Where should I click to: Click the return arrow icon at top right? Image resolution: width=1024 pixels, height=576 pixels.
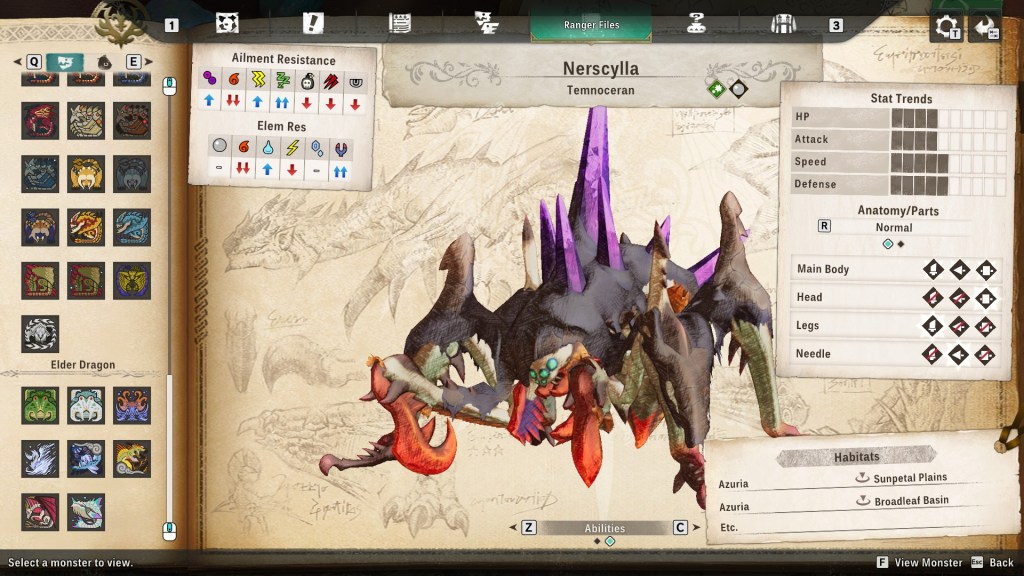[987, 27]
